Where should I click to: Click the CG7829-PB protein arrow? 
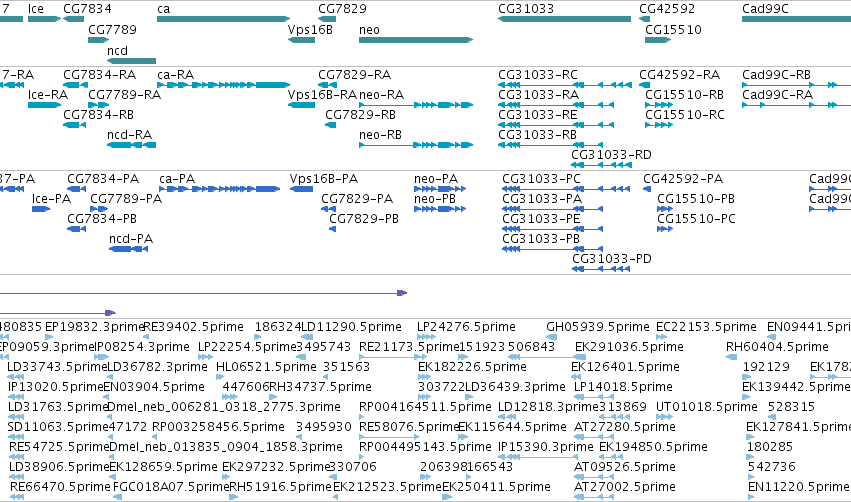click(x=333, y=229)
